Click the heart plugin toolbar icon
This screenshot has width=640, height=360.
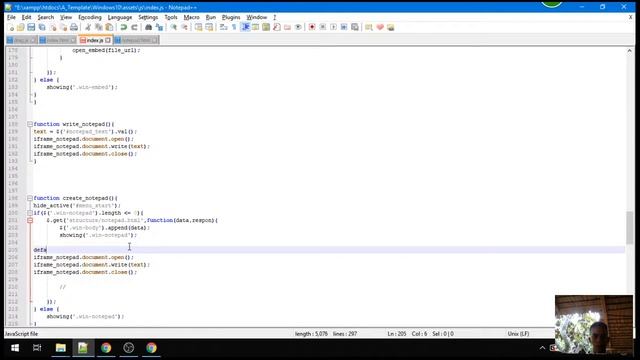click(x=380, y=27)
